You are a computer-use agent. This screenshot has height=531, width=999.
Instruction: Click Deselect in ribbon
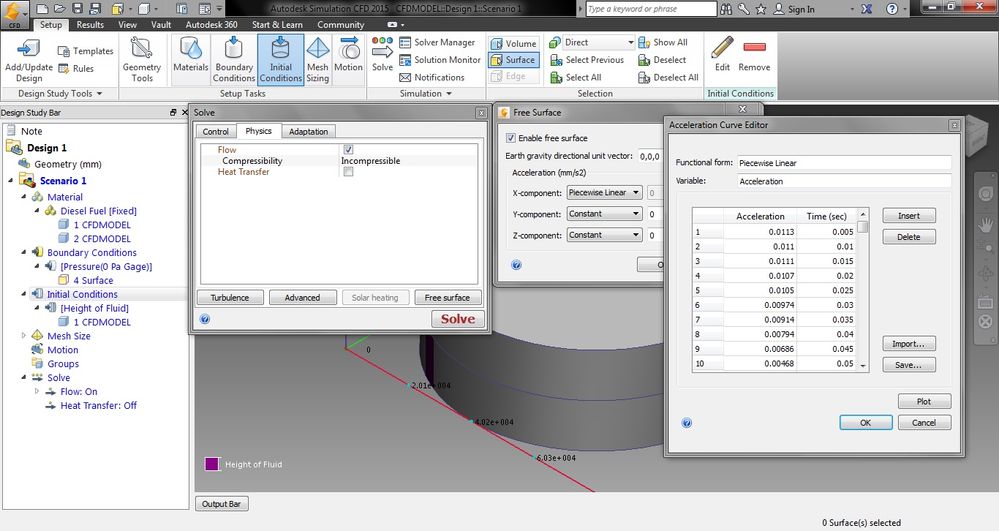[x=662, y=60]
